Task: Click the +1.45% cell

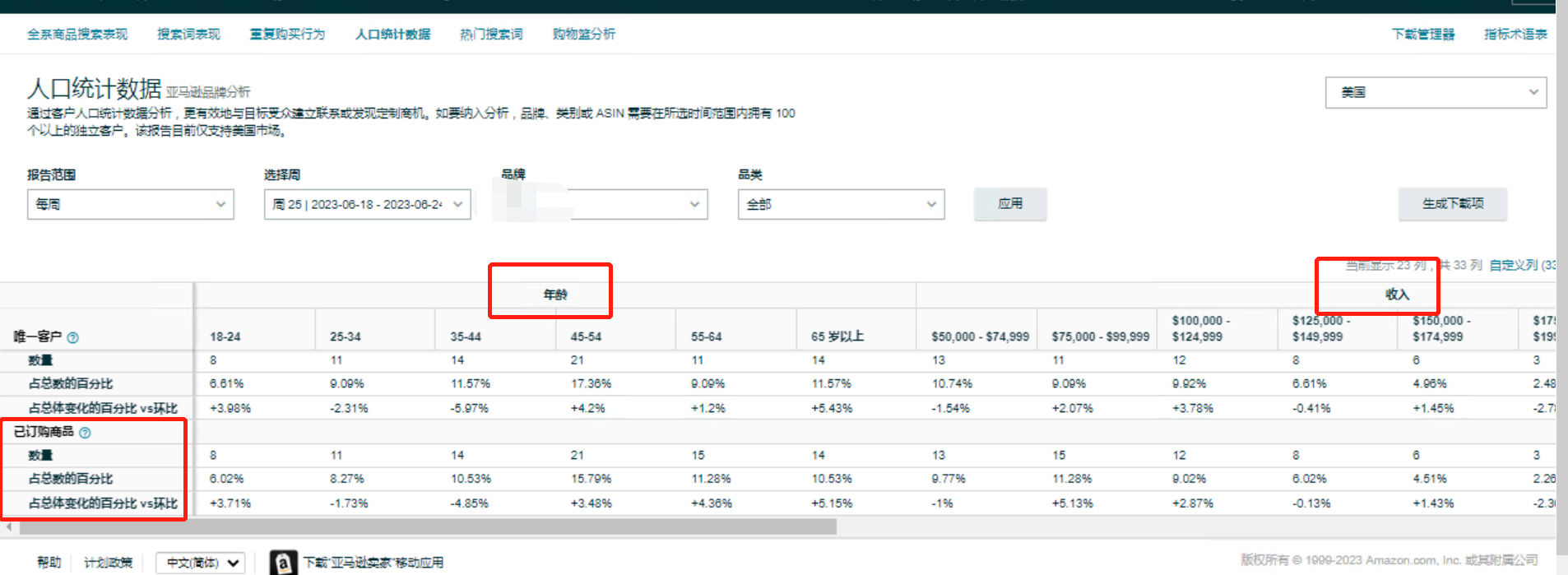Action: [1434, 409]
